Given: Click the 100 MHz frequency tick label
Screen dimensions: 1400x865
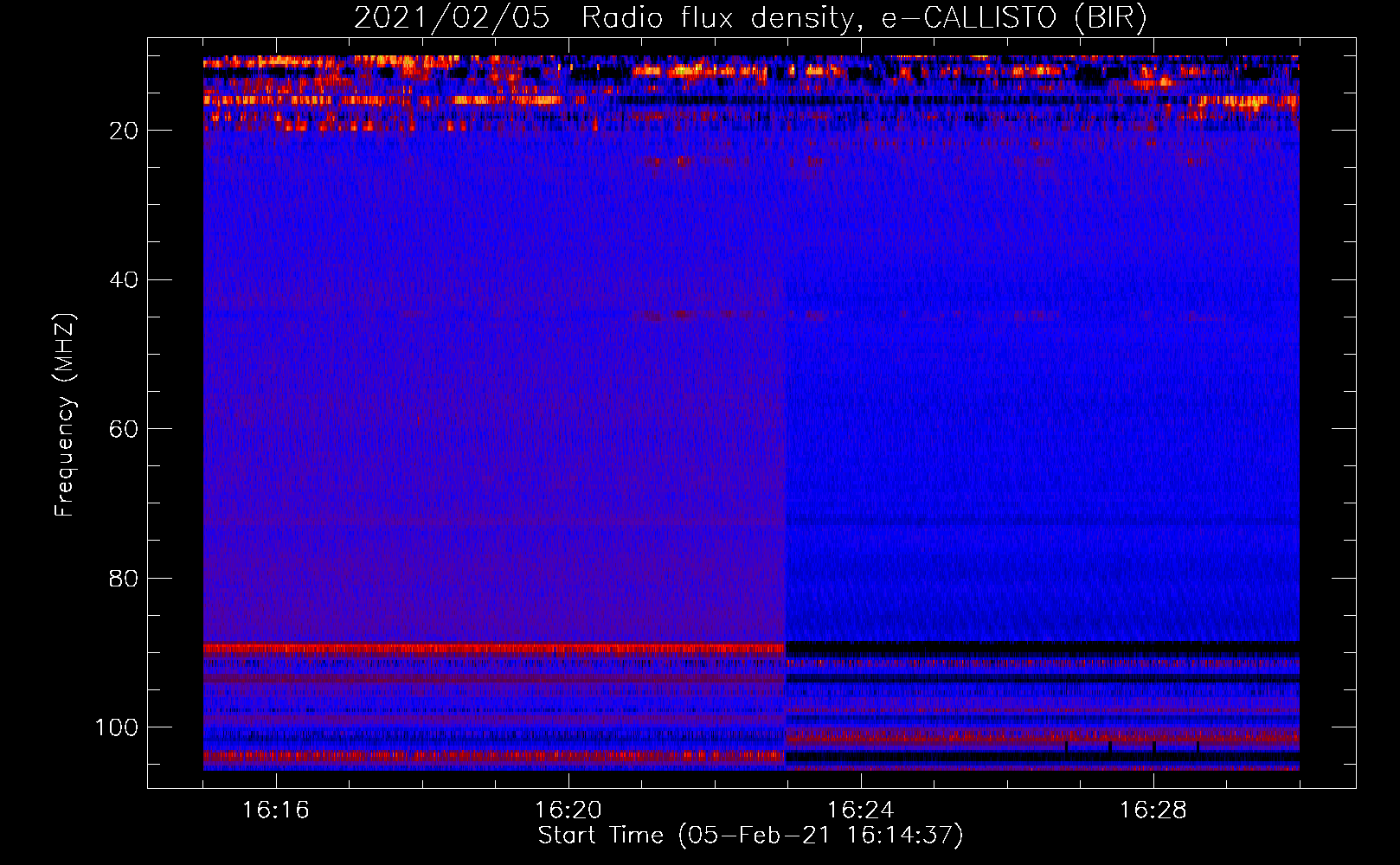Looking at the screenshot, I should (x=117, y=727).
